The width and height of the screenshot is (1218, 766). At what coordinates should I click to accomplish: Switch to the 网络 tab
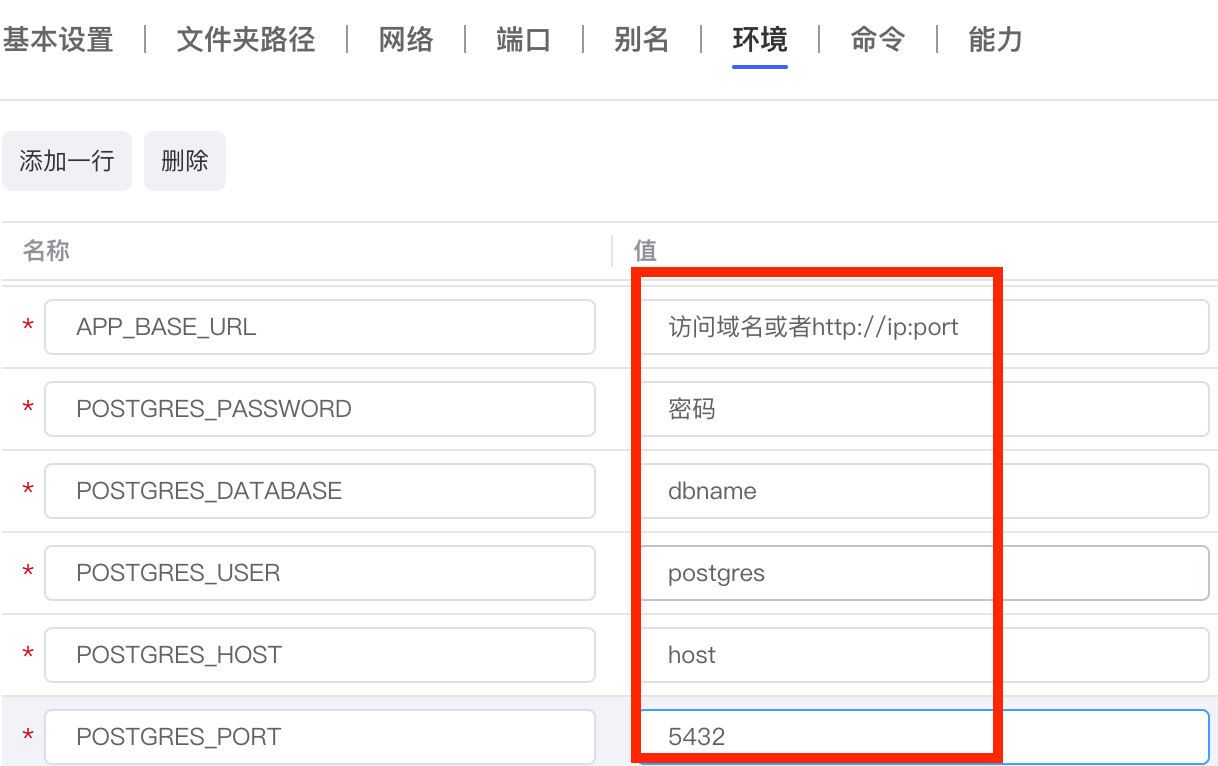tap(406, 40)
